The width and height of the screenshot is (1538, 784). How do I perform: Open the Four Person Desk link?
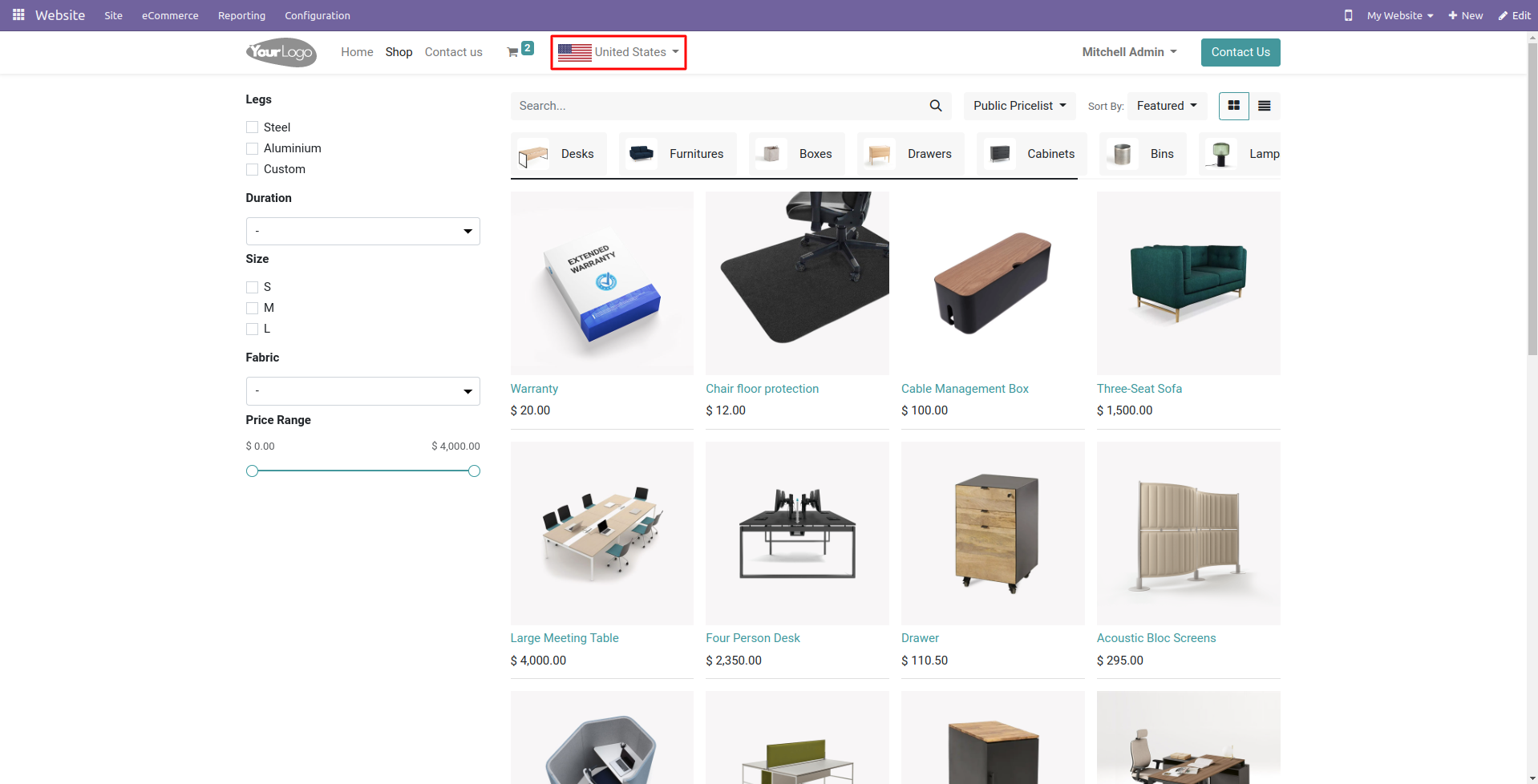click(x=753, y=638)
